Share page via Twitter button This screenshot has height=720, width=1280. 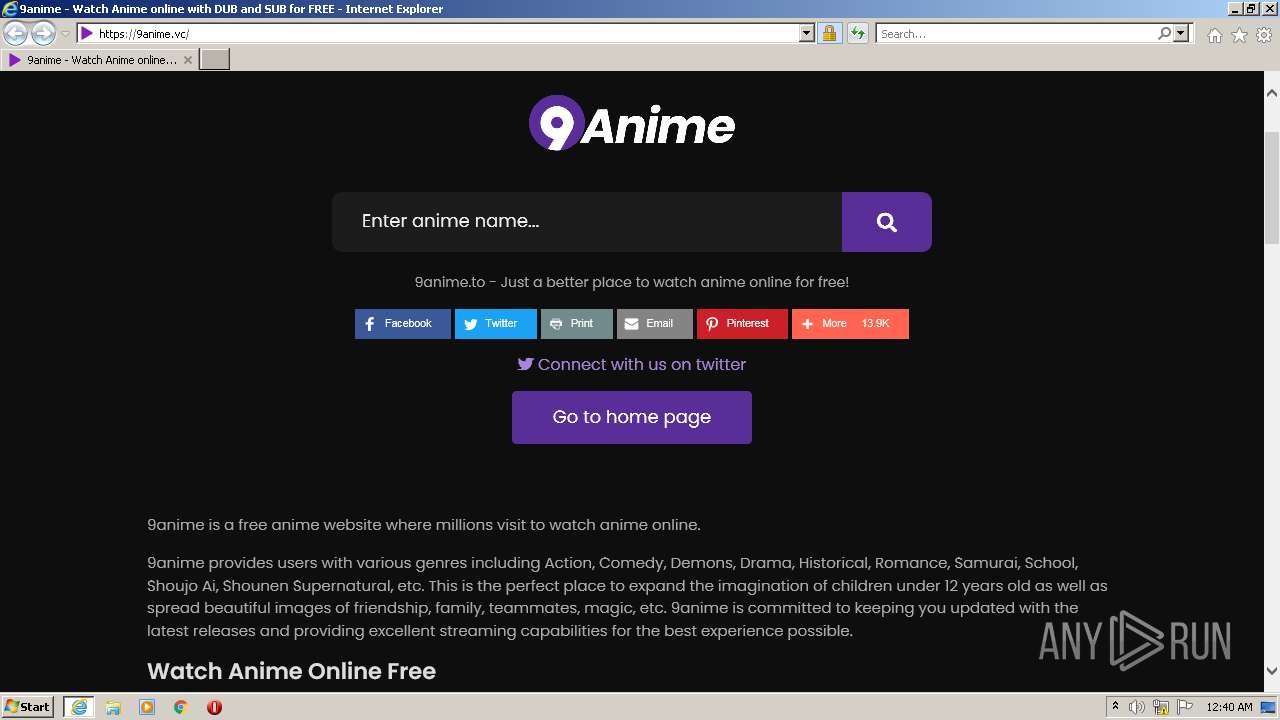click(495, 324)
